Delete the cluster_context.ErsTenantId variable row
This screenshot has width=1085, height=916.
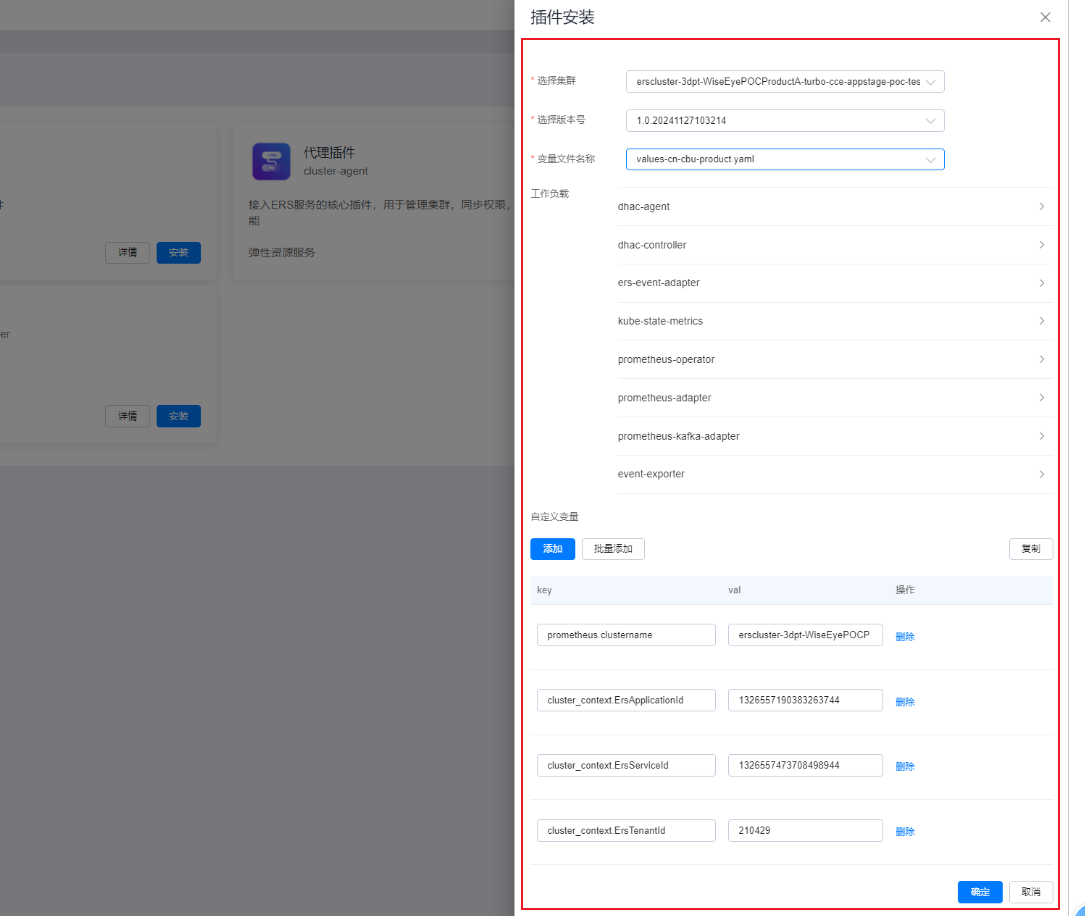pos(904,831)
